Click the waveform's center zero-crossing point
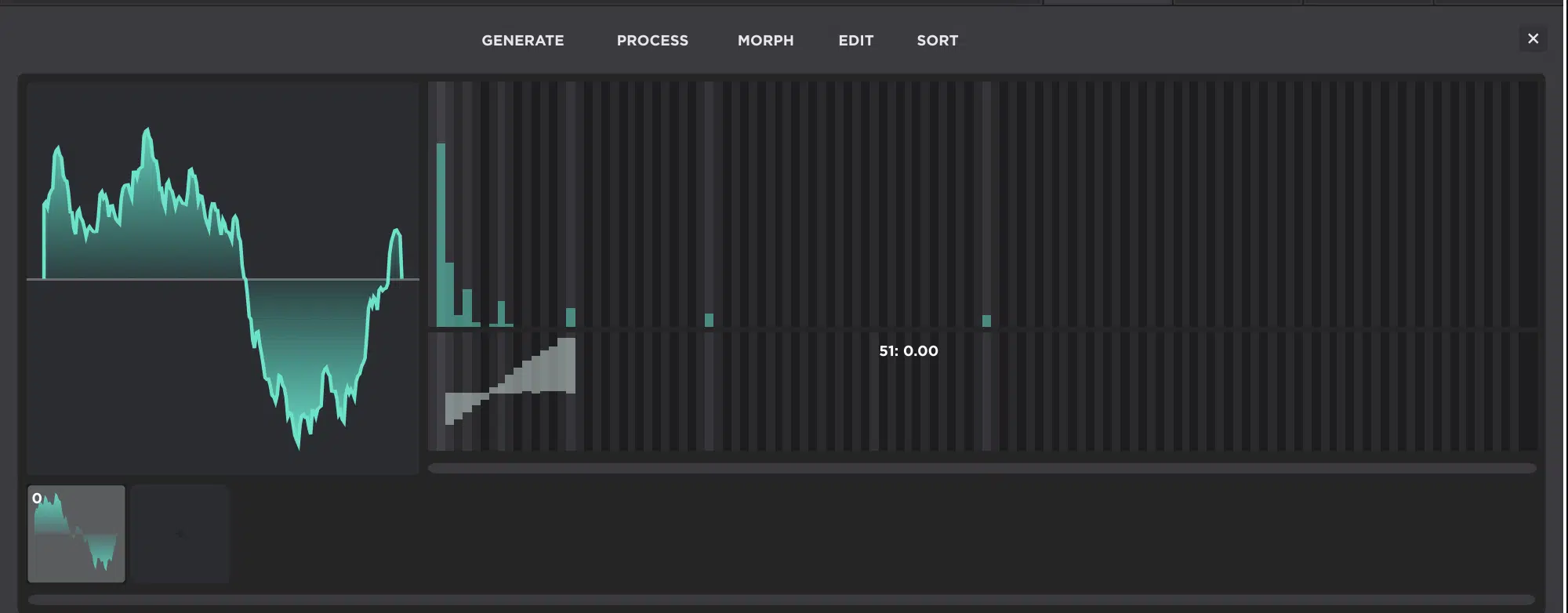This screenshot has height=613, width=1568. pyautogui.click(x=244, y=278)
